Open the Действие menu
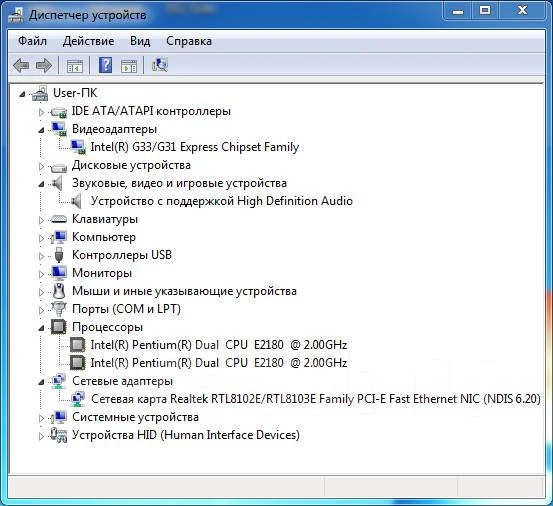Screen dimensions: 553x506 click(x=89, y=41)
